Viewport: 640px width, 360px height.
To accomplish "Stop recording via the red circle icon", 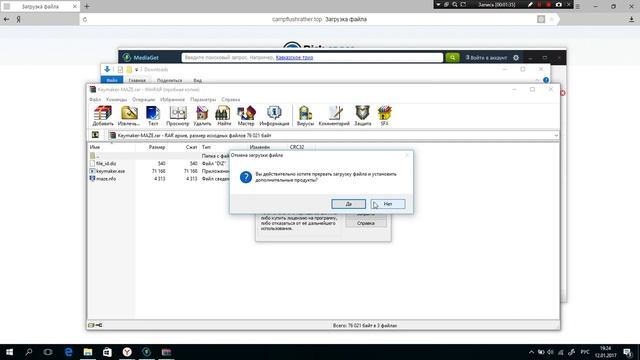I will tap(549, 4).
